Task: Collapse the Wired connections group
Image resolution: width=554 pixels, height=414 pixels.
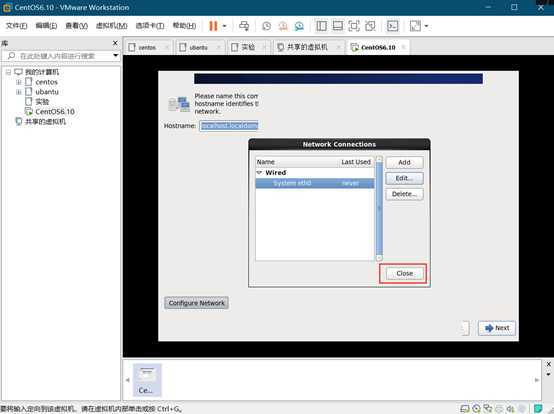Action: (x=259, y=173)
